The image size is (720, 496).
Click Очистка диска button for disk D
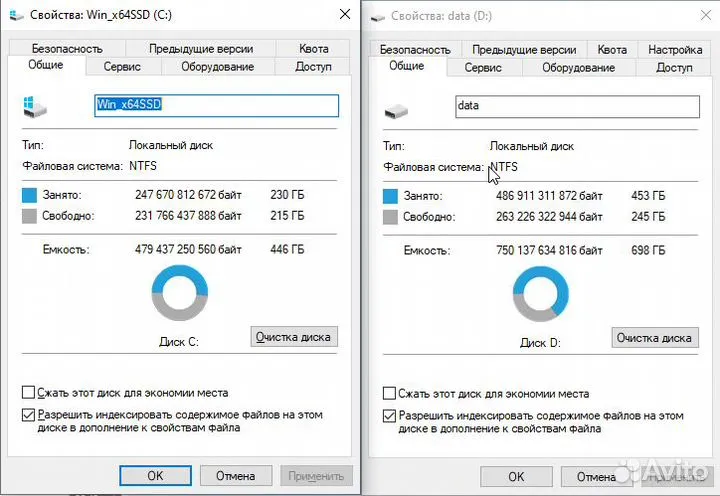pos(655,338)
